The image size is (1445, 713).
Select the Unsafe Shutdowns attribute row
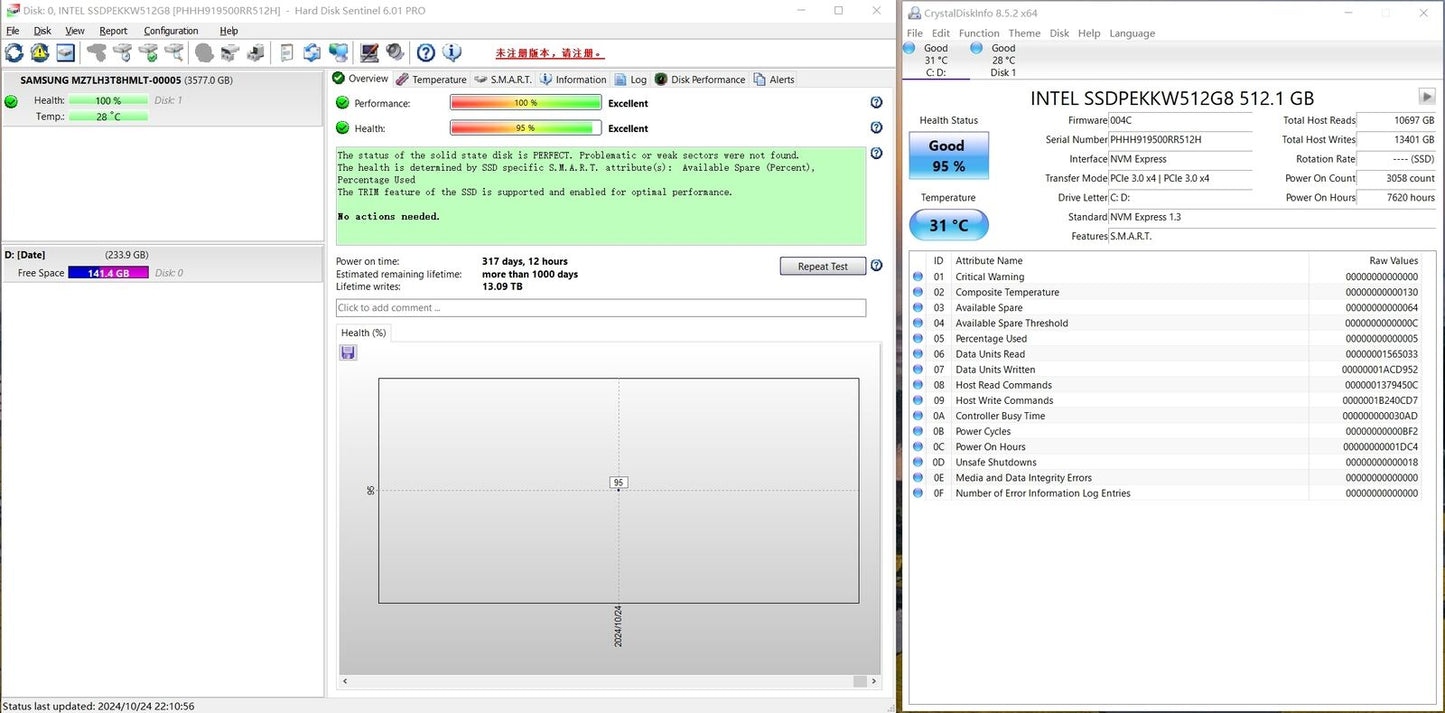(1165, 462)
